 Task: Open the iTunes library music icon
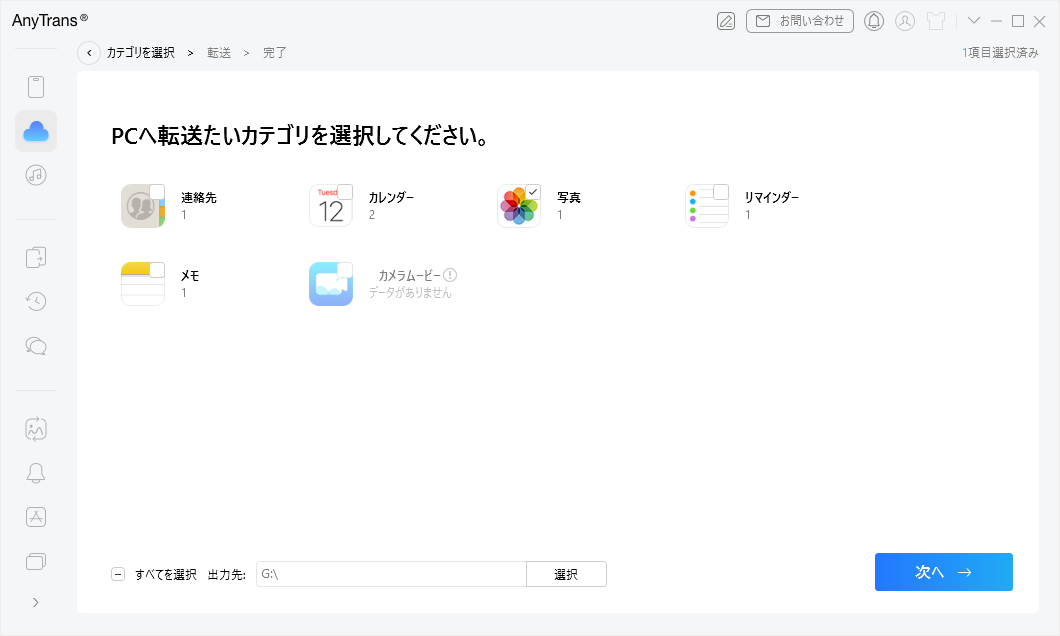pyautogui.click(x=36, y=175)
